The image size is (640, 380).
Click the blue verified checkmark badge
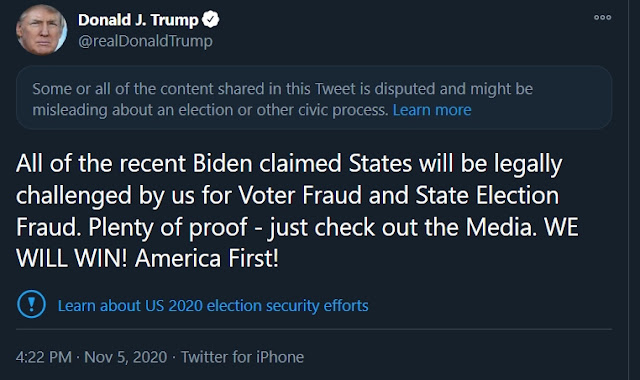pos(211,19)
